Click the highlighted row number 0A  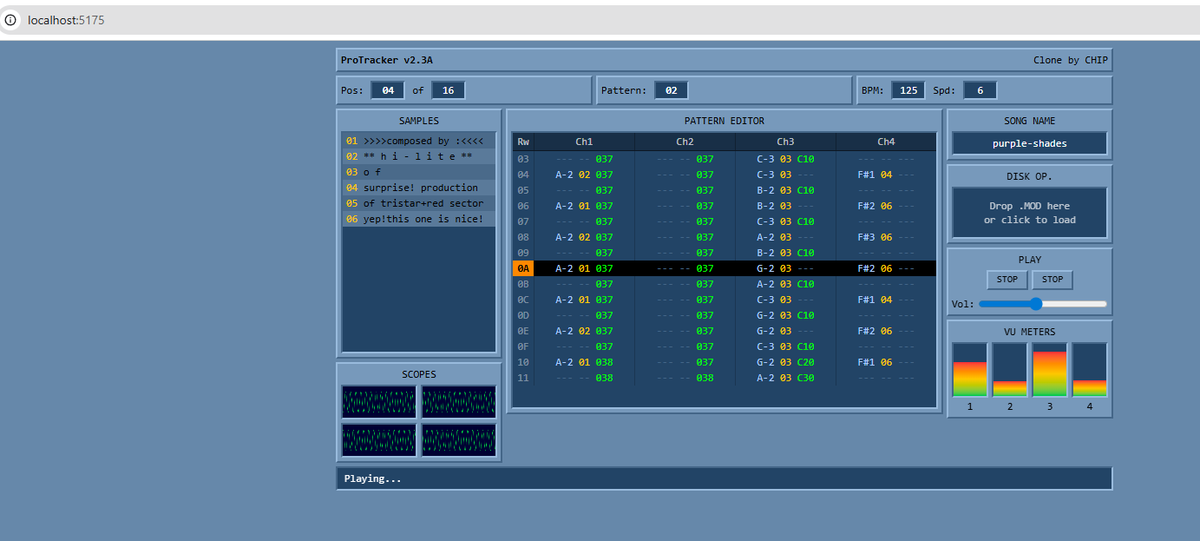pyautogui.click(x=524, y=268)
